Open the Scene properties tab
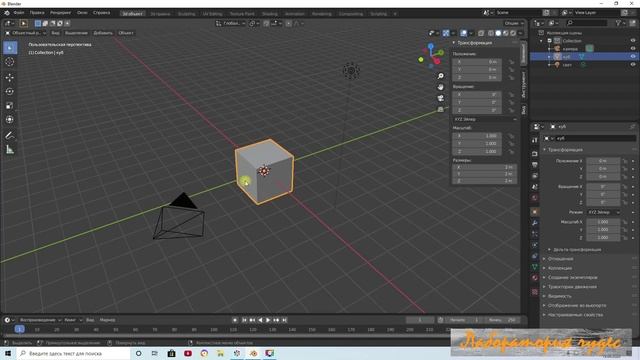 tap(535, 187)
